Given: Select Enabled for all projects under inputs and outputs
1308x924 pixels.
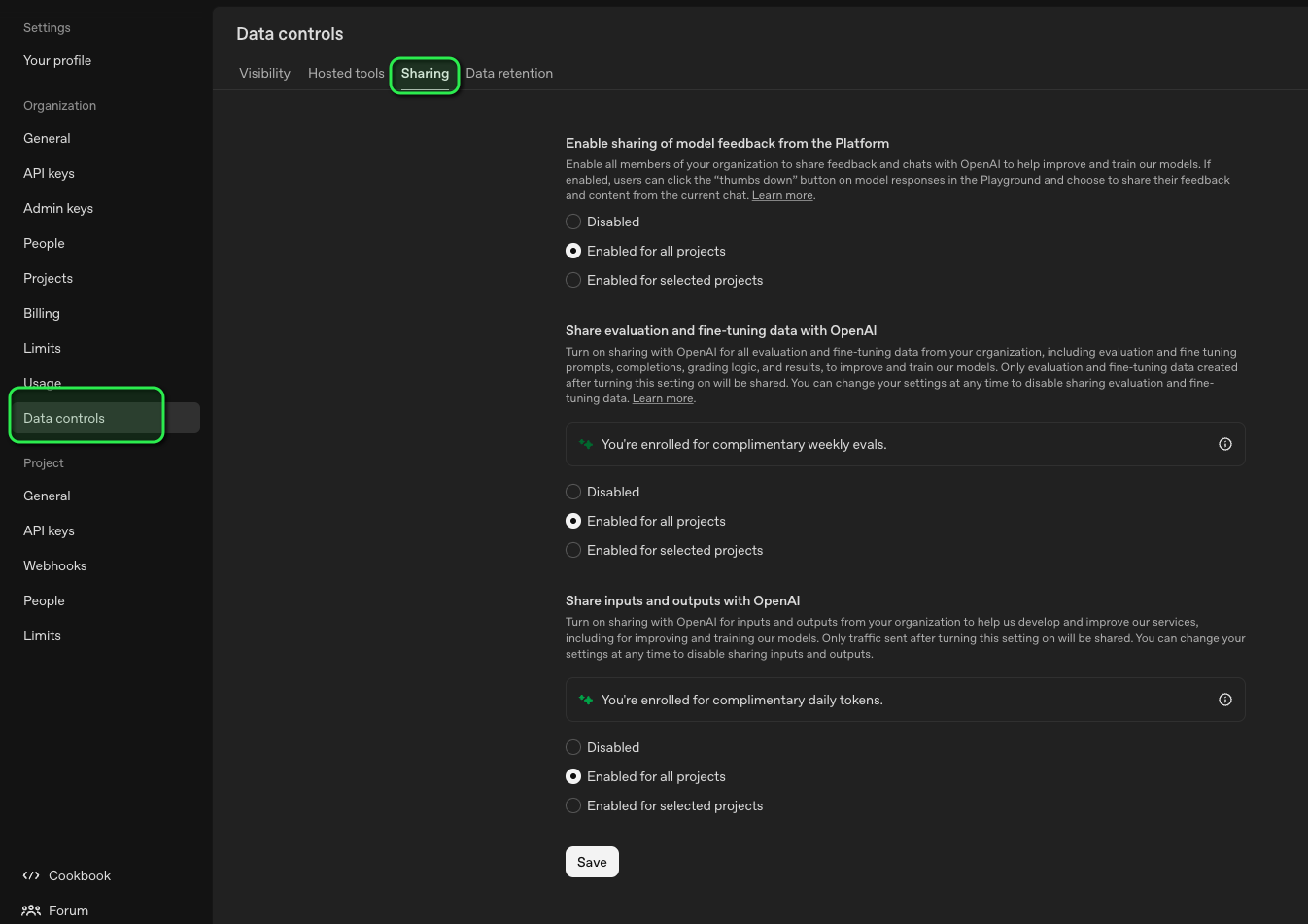Looking at the screenshot, I should [x=573, y=776].
